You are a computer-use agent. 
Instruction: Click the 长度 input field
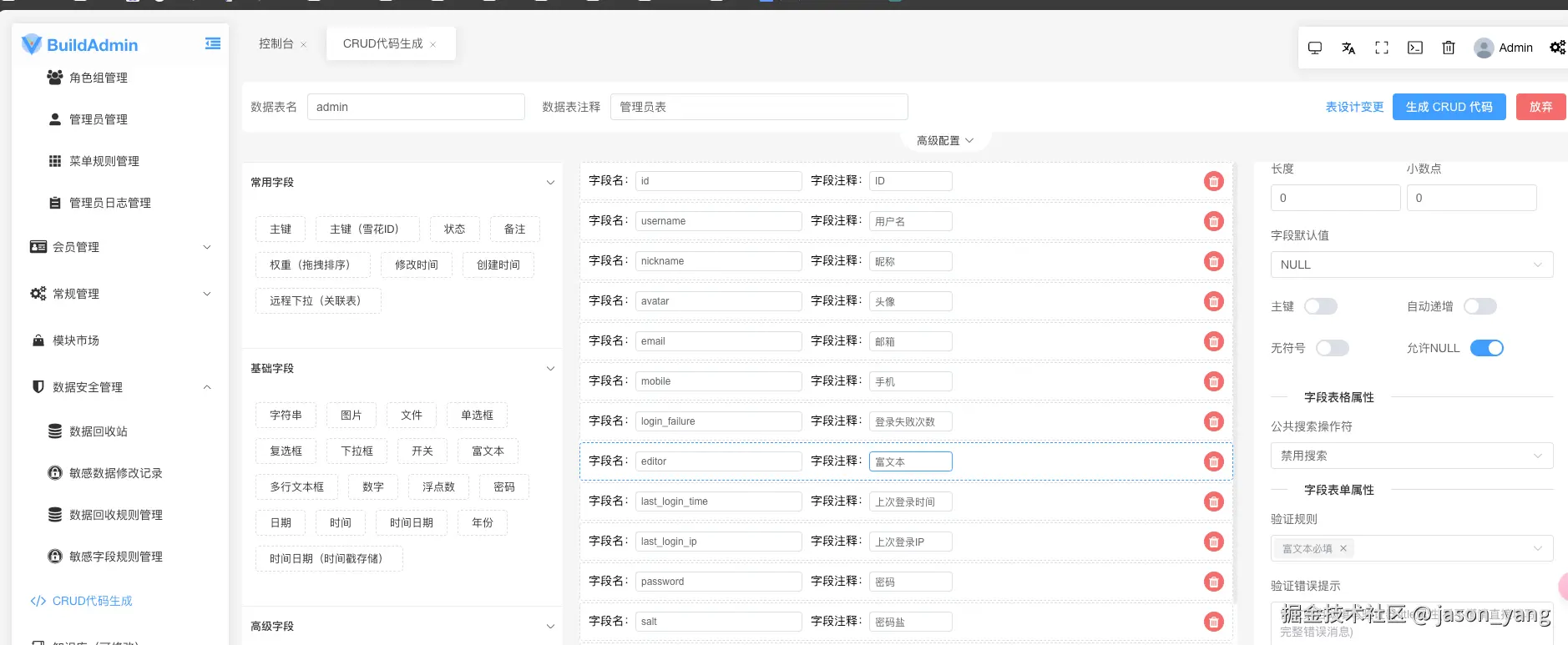[1336, 198]
